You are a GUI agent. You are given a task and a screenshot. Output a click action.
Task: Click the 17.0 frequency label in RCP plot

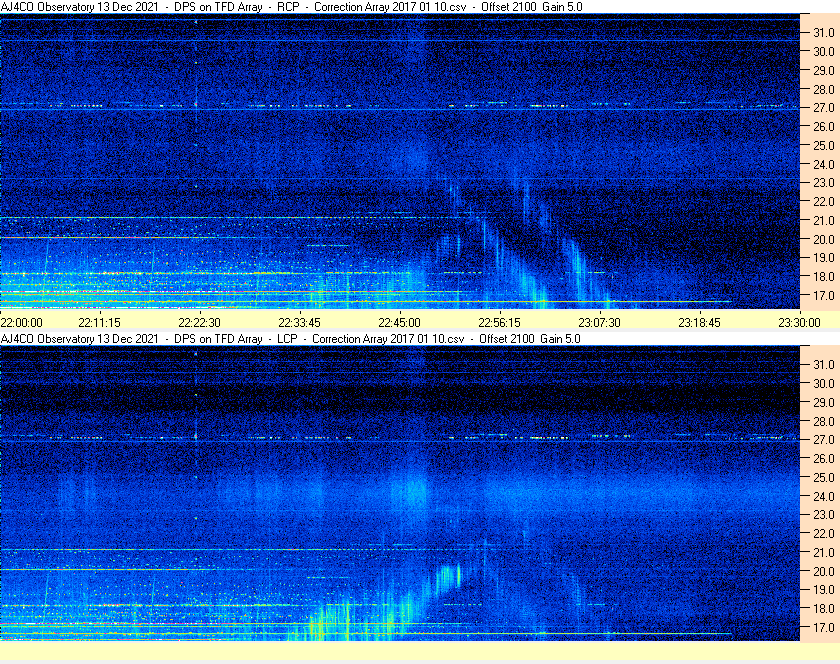tap(824, 296)
